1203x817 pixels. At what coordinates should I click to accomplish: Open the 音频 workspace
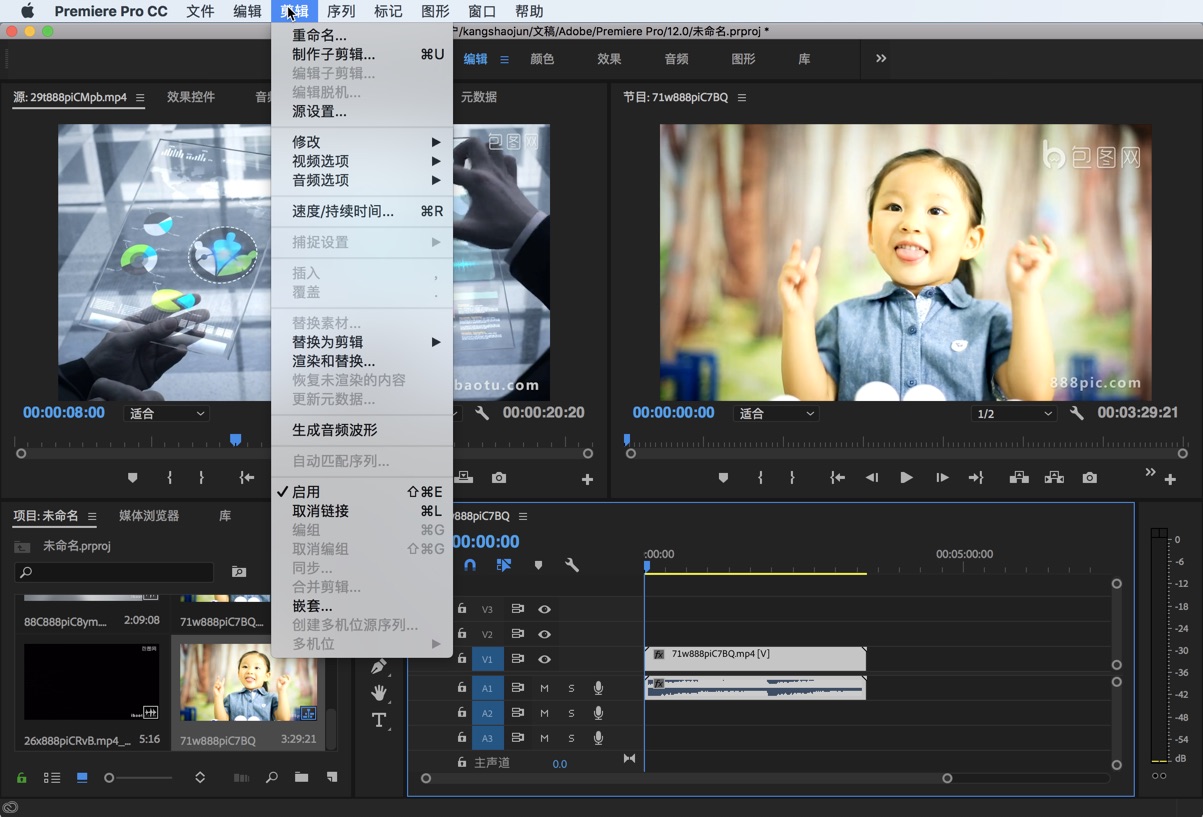676,60
